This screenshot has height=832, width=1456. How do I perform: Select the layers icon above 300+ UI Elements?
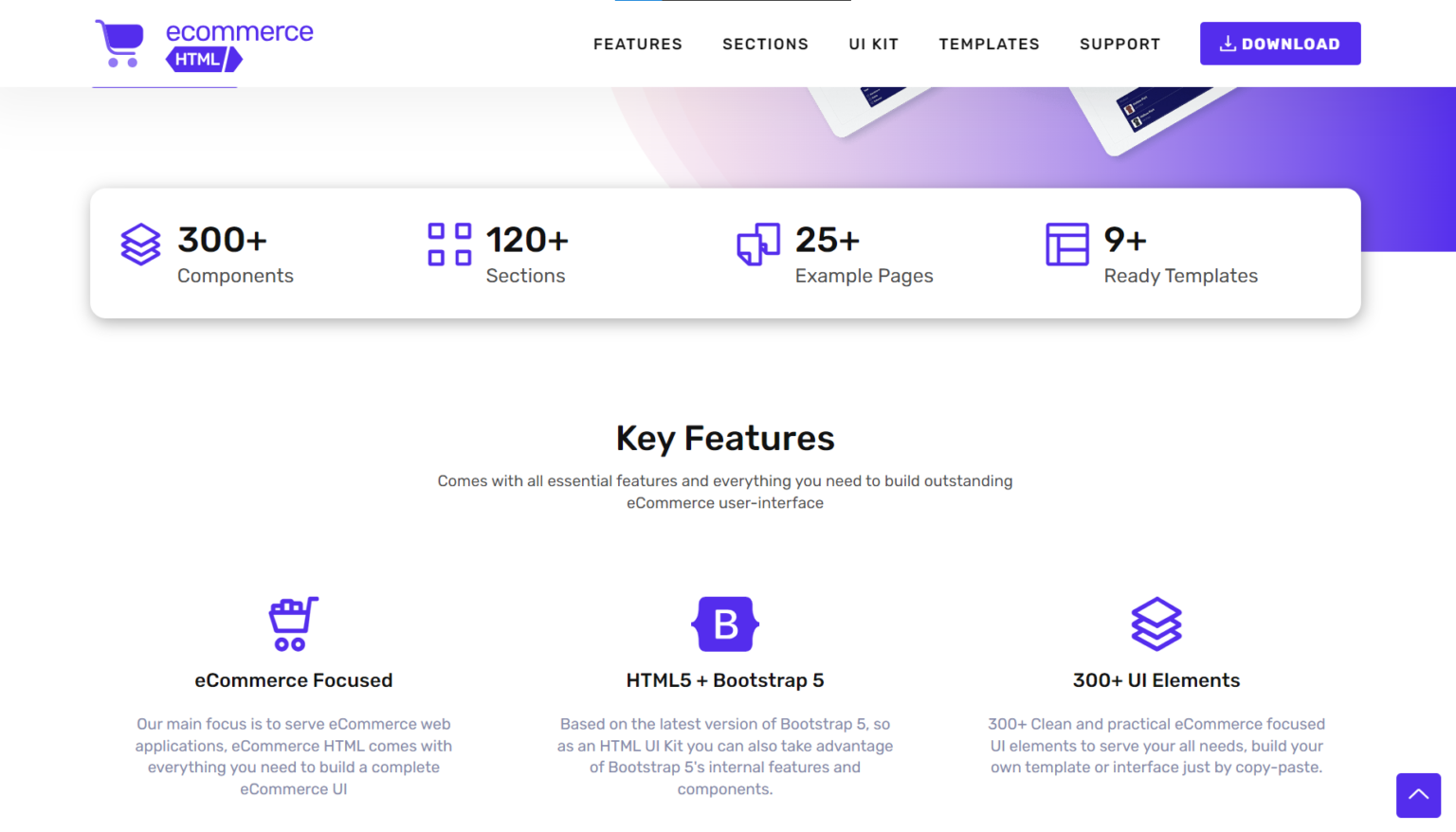1156,624
